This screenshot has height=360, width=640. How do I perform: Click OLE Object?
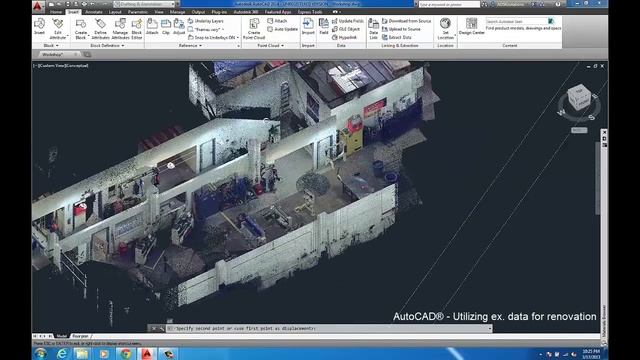346,29
